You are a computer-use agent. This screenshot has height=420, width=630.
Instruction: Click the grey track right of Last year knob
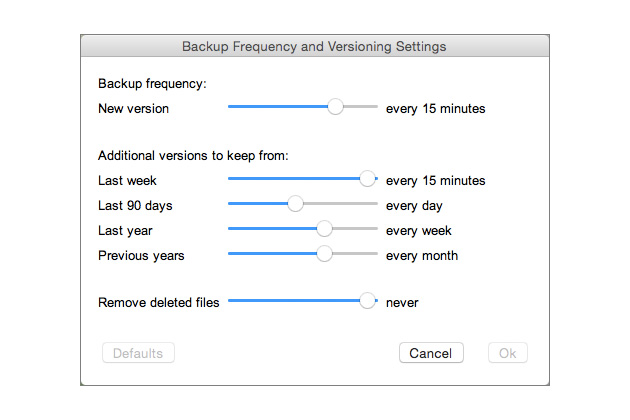pos(355,229)
